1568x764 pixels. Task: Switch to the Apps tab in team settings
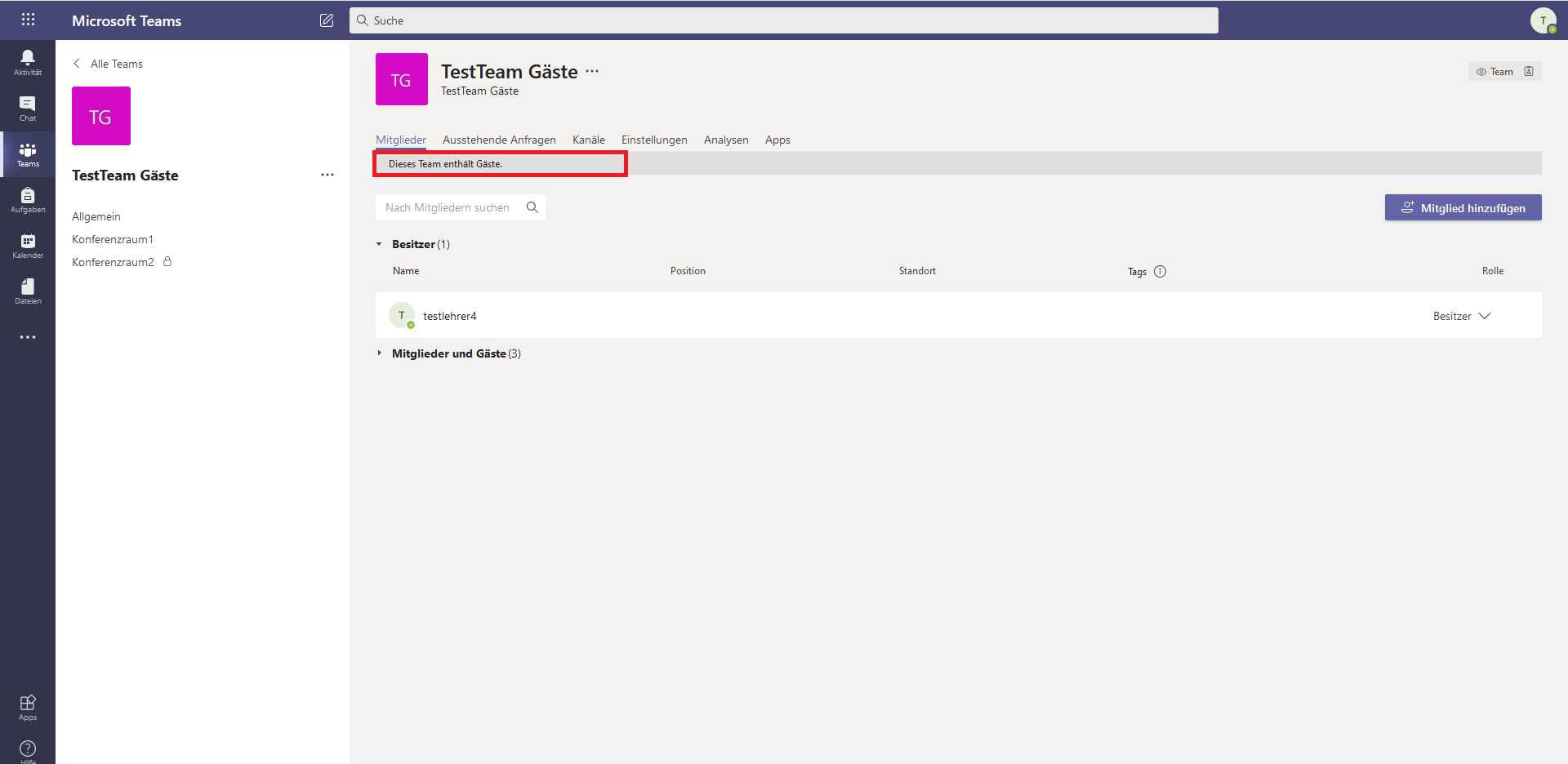(777, 140)
